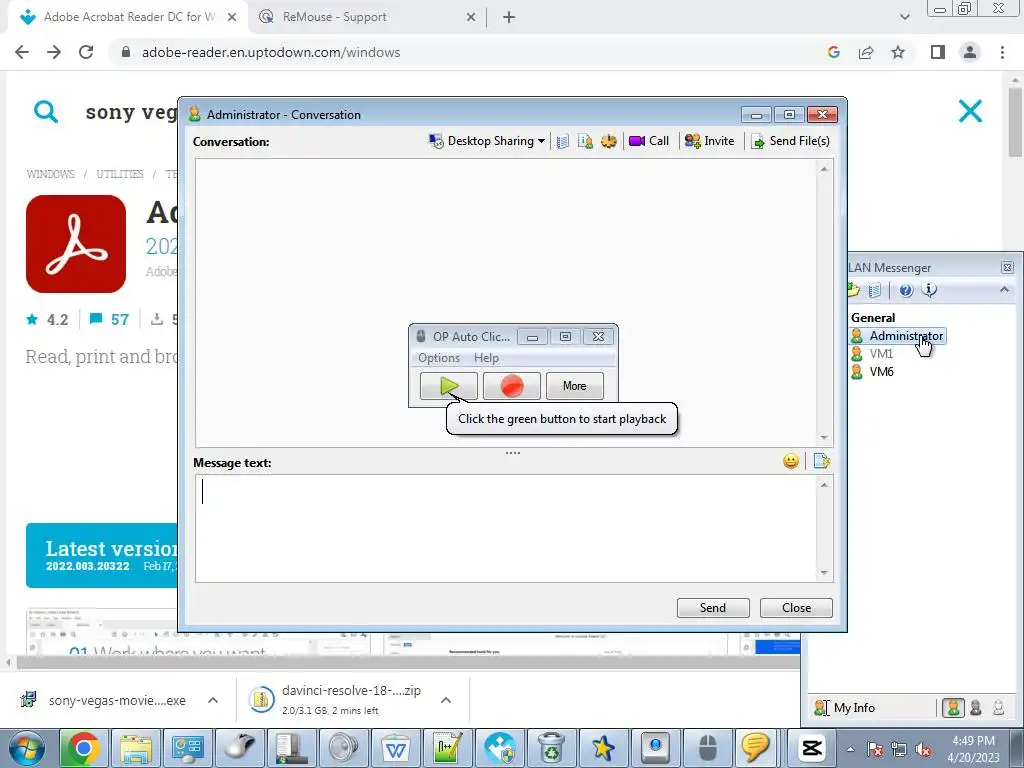Click Send File(s) in the Conversation toolbar
1024x768 pixels.
(x=790, y=141)
